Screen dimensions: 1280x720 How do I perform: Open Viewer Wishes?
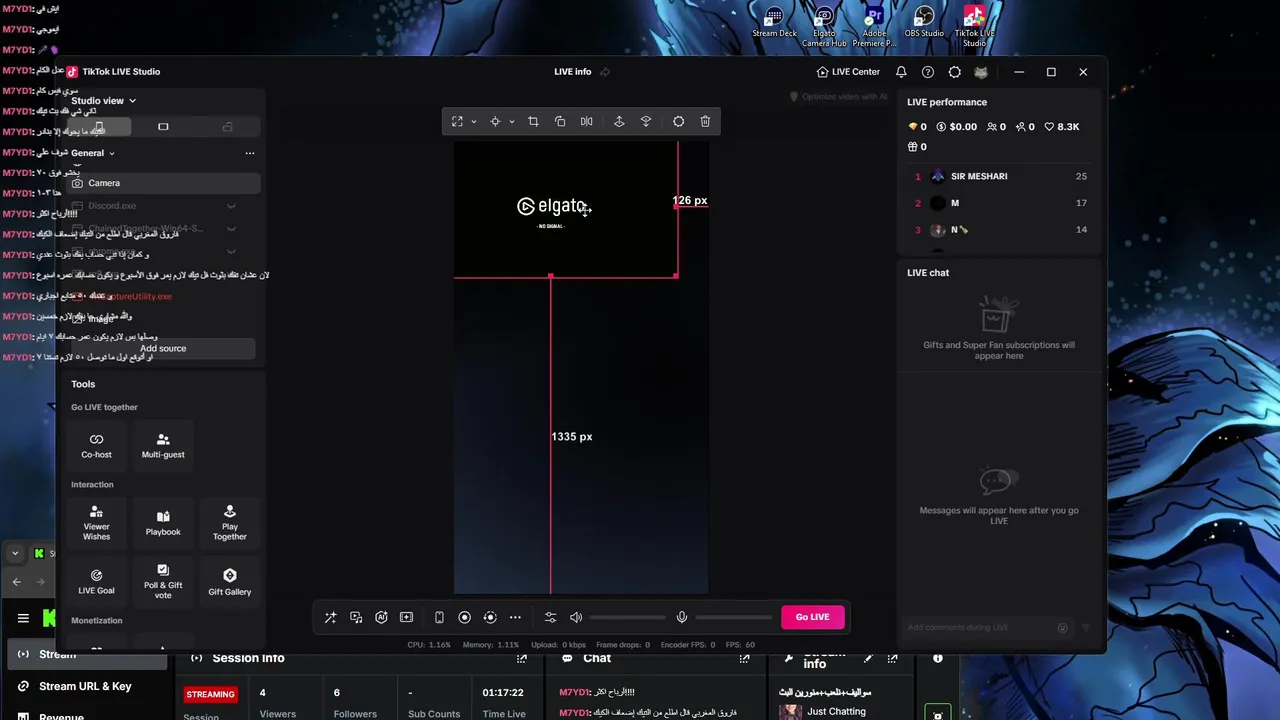click(x=96, y=523)
